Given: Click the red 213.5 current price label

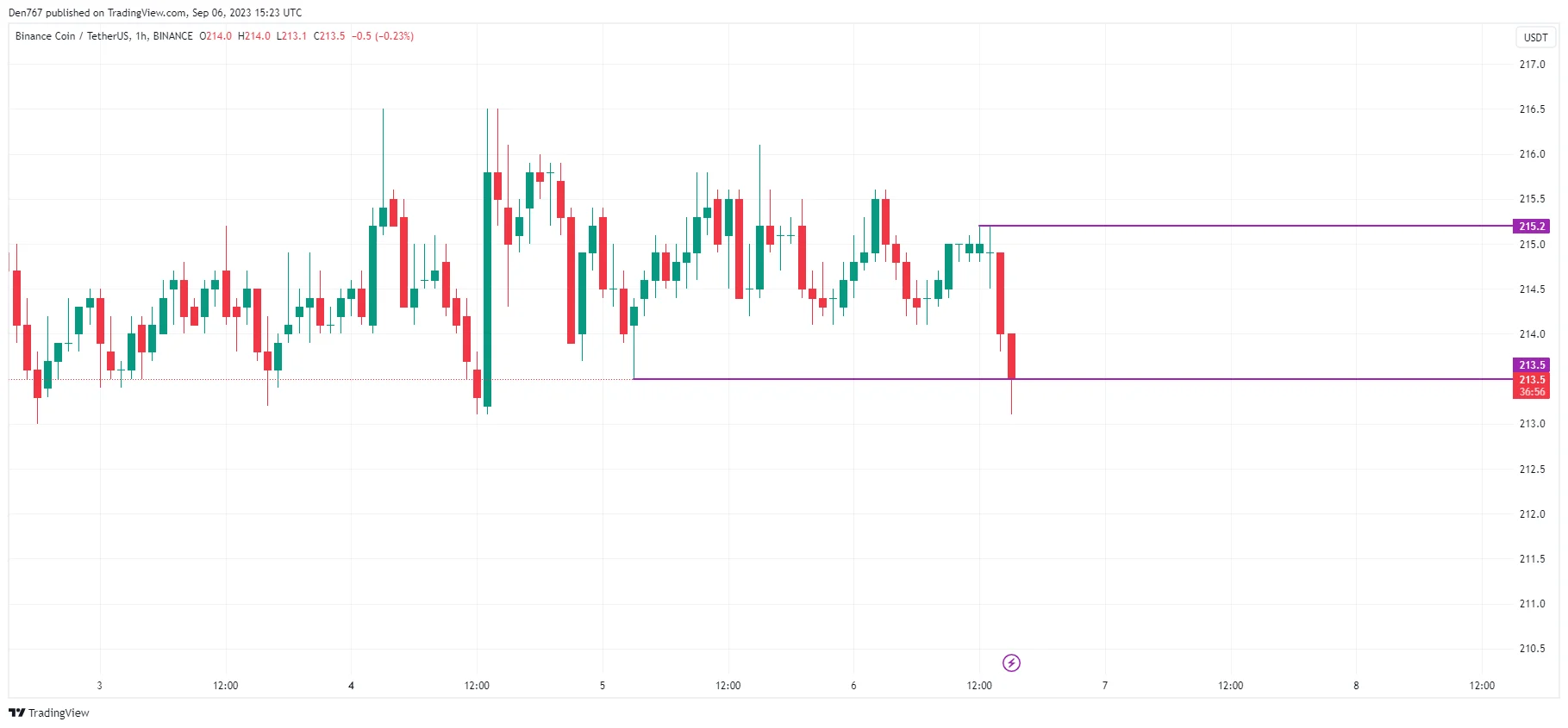Looking at the screenshot, I should [1531, 380].
